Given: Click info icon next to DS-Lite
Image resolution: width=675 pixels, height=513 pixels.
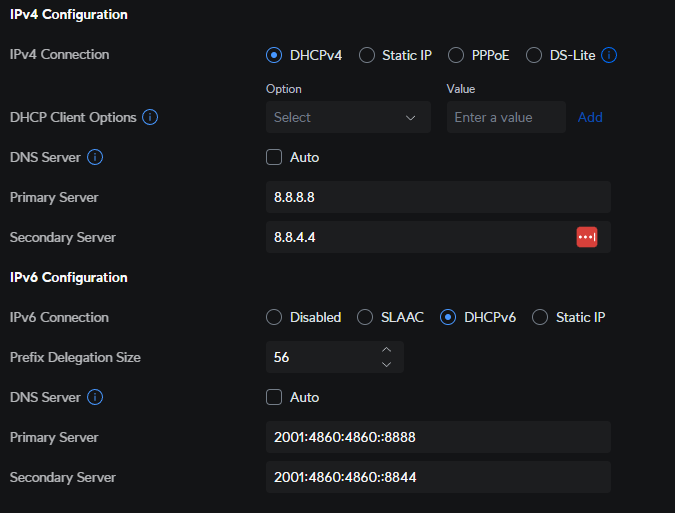Looking at the screenshot, I should click(609, 55).
